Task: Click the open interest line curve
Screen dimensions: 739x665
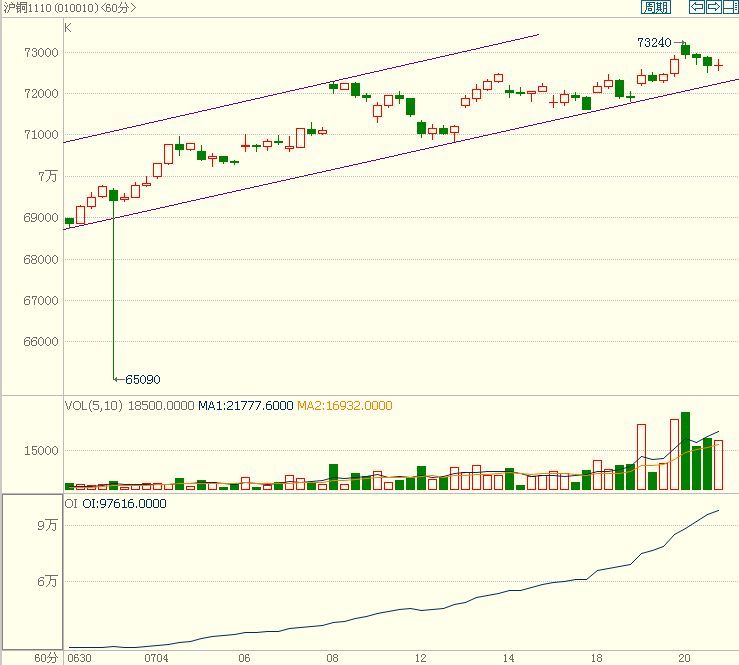Action: [394, 611]
